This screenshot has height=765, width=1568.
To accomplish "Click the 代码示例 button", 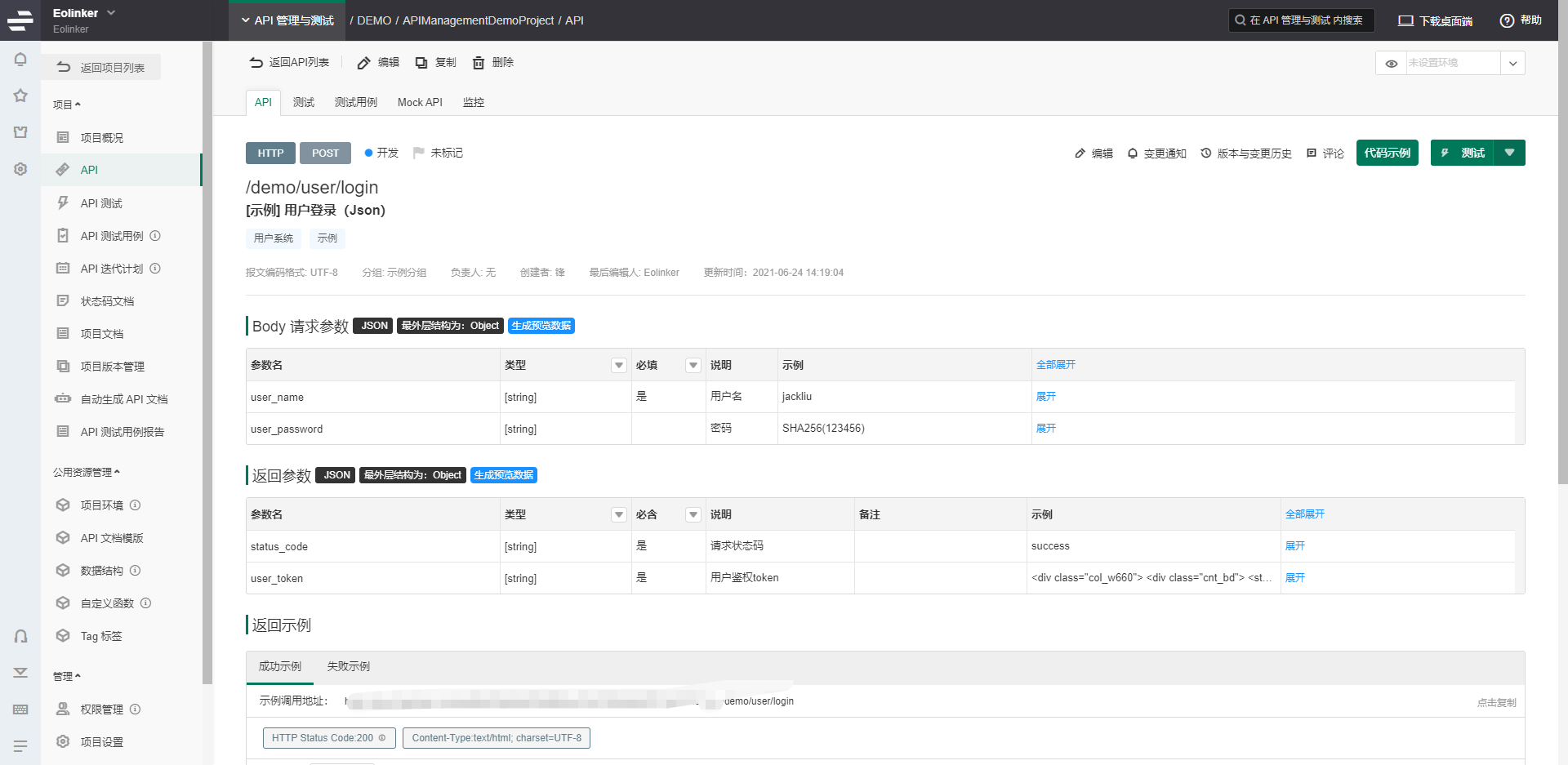I will (1388, 153).
